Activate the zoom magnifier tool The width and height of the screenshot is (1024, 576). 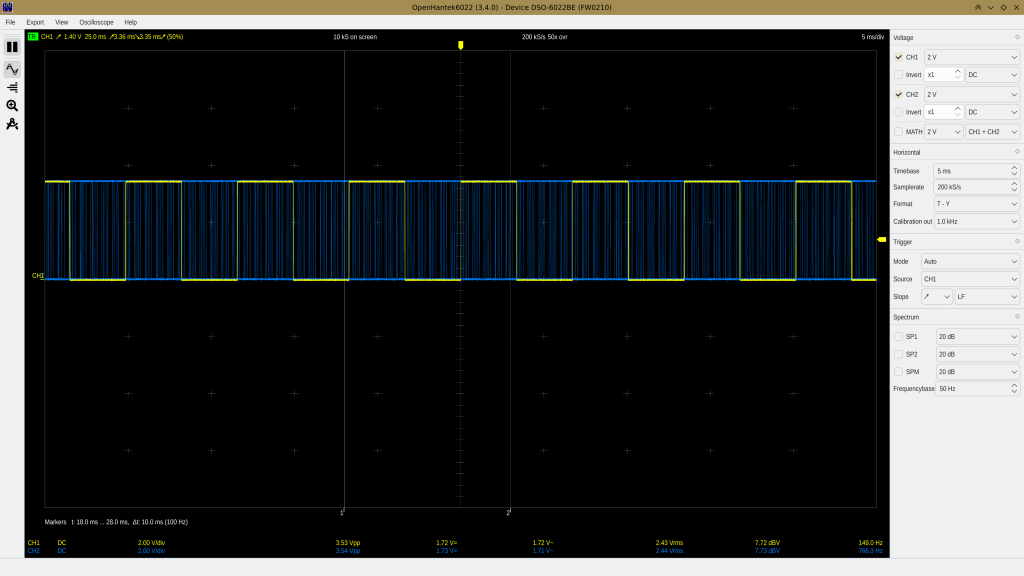tap(12, 105)
